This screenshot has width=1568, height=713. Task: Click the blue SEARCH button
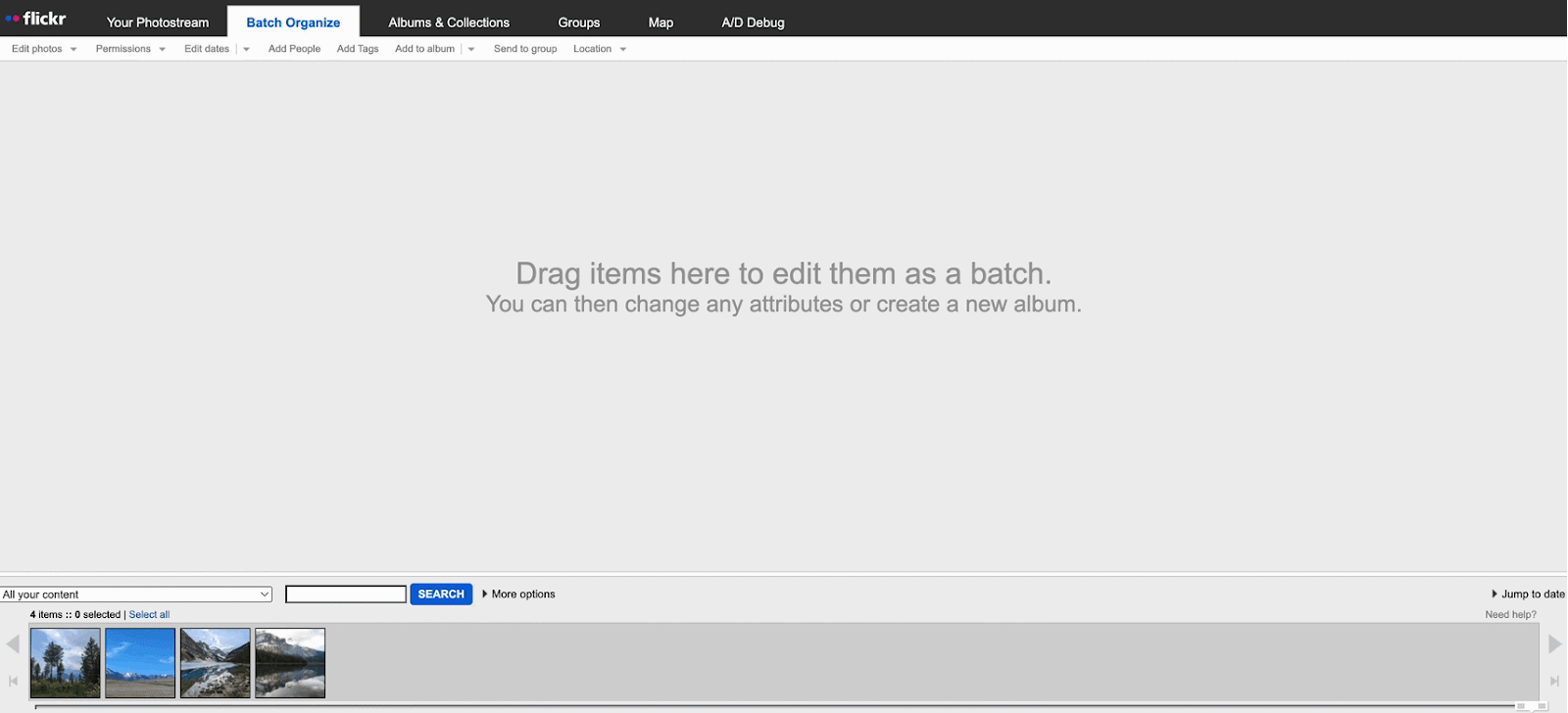(x=441, y=594)
